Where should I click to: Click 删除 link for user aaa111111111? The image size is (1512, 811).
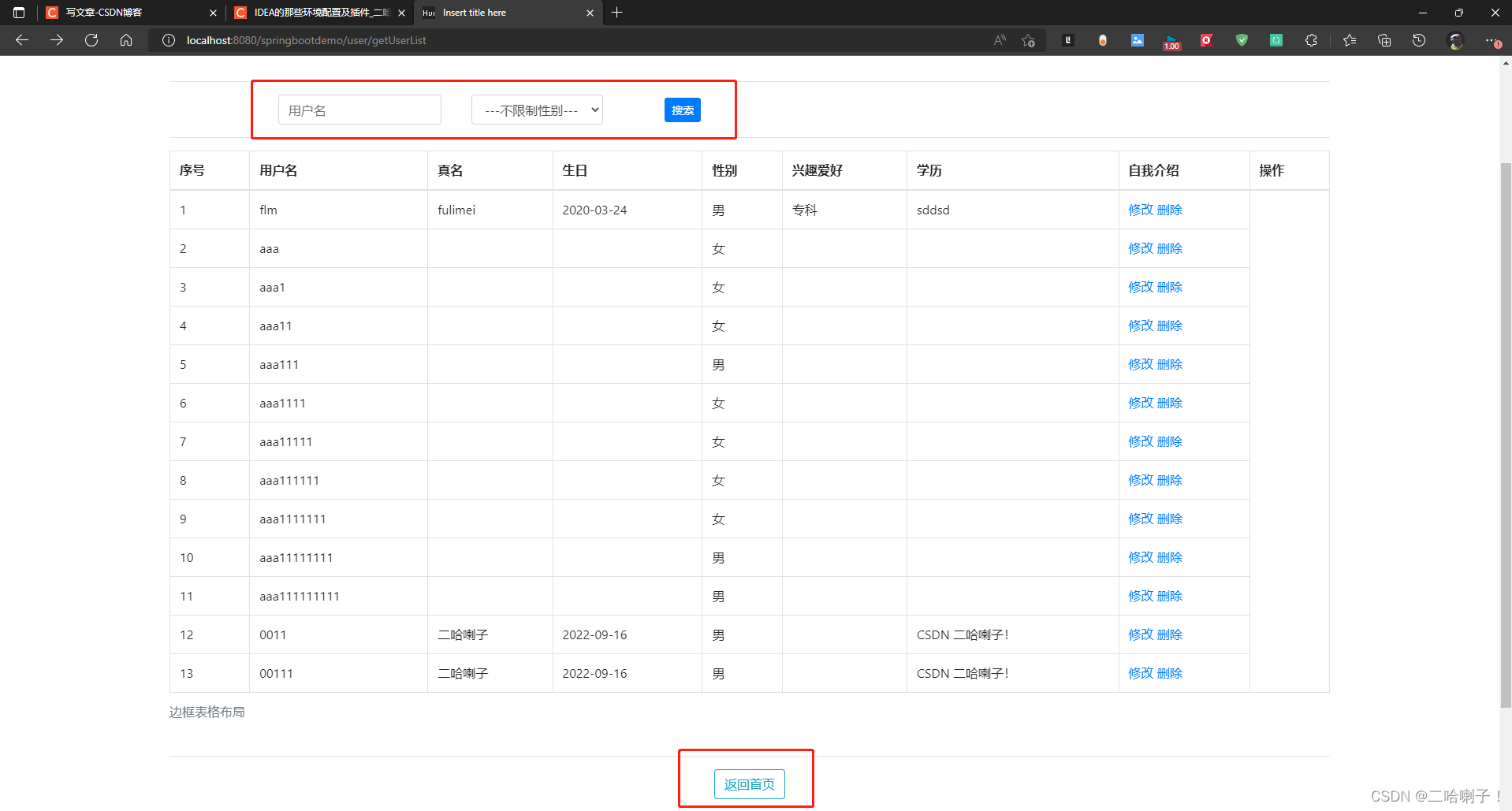click(1170, 596)
